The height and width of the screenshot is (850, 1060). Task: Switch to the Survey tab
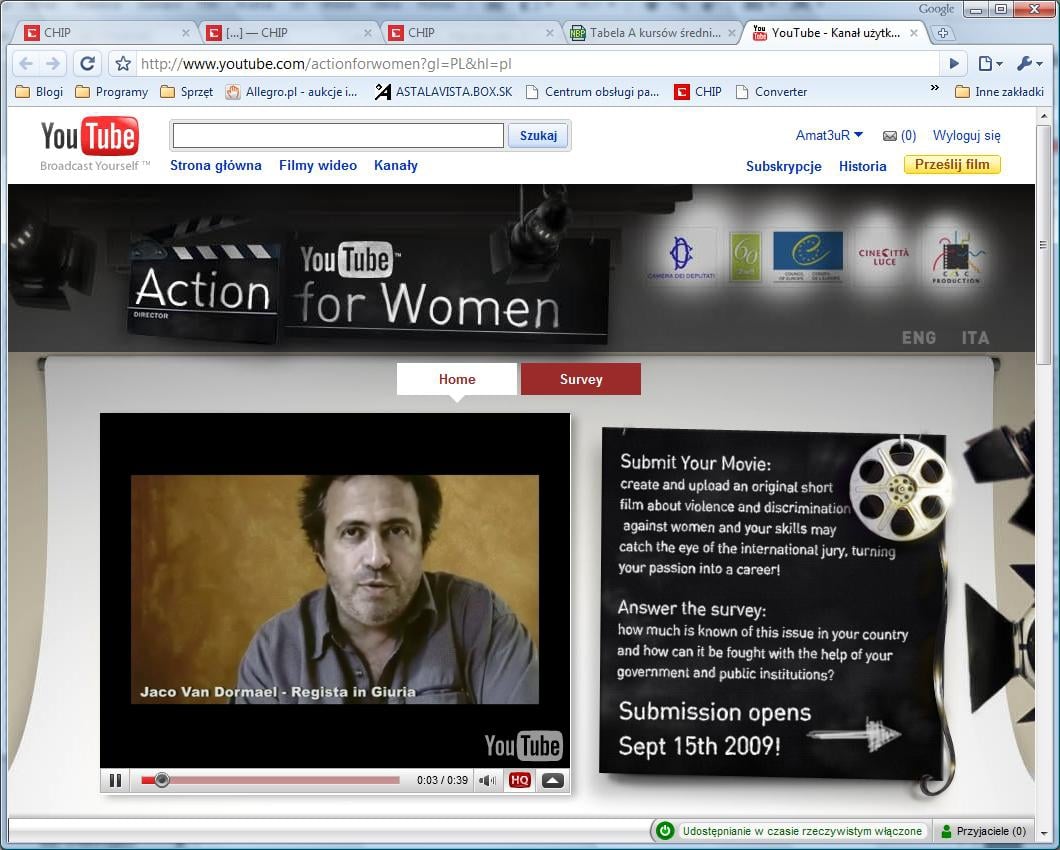click(581, 379)
